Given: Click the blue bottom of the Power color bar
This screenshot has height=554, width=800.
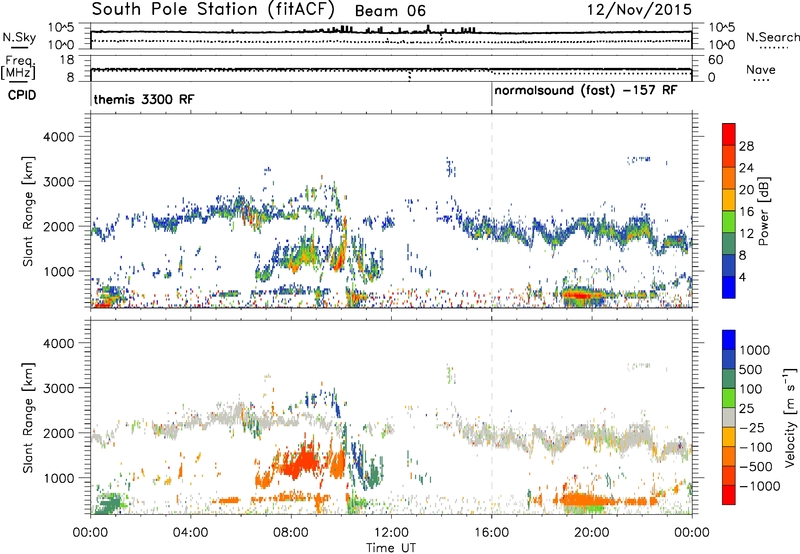Looking at the screenshot, I should coord(729,288).
